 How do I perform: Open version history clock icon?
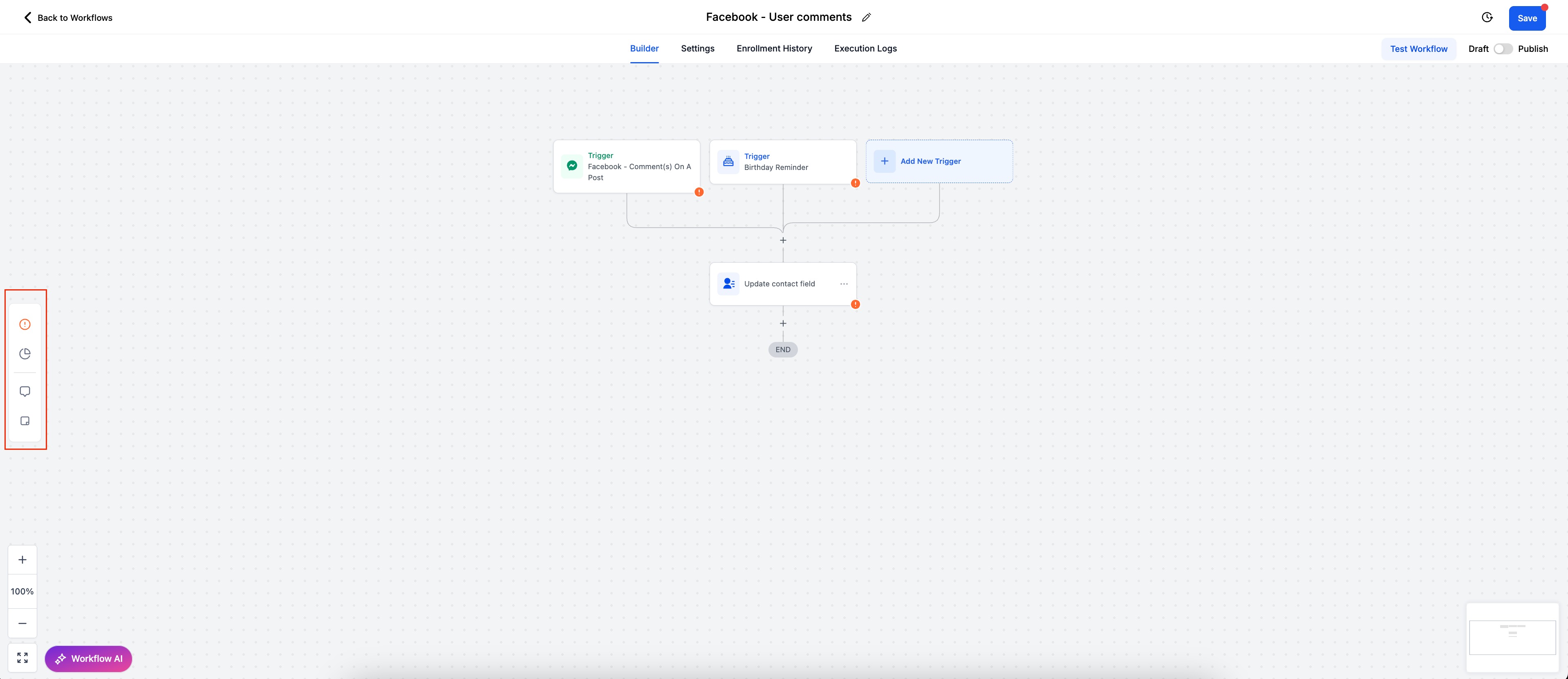(x=1487, y=18)
